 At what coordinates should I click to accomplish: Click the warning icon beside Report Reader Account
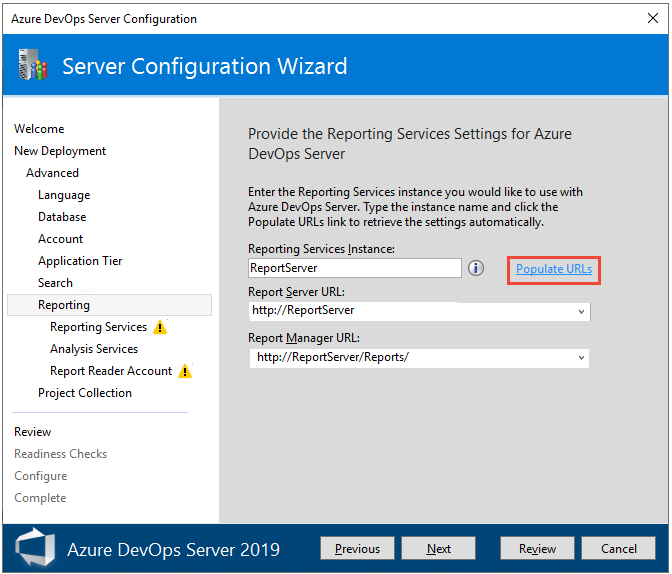(184, 371)
